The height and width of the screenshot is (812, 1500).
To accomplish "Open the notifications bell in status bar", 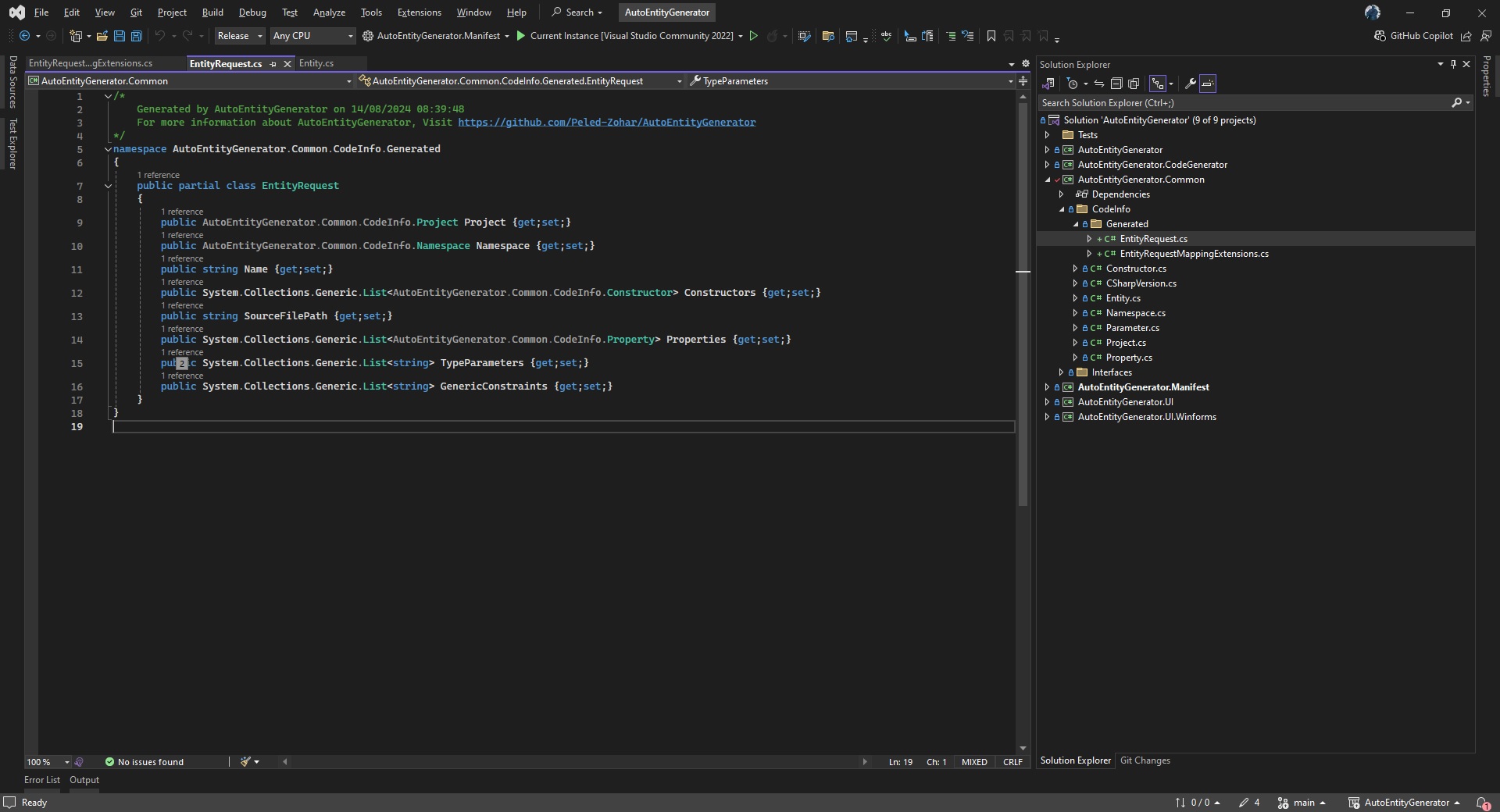I will click(x=1482, y=803).
